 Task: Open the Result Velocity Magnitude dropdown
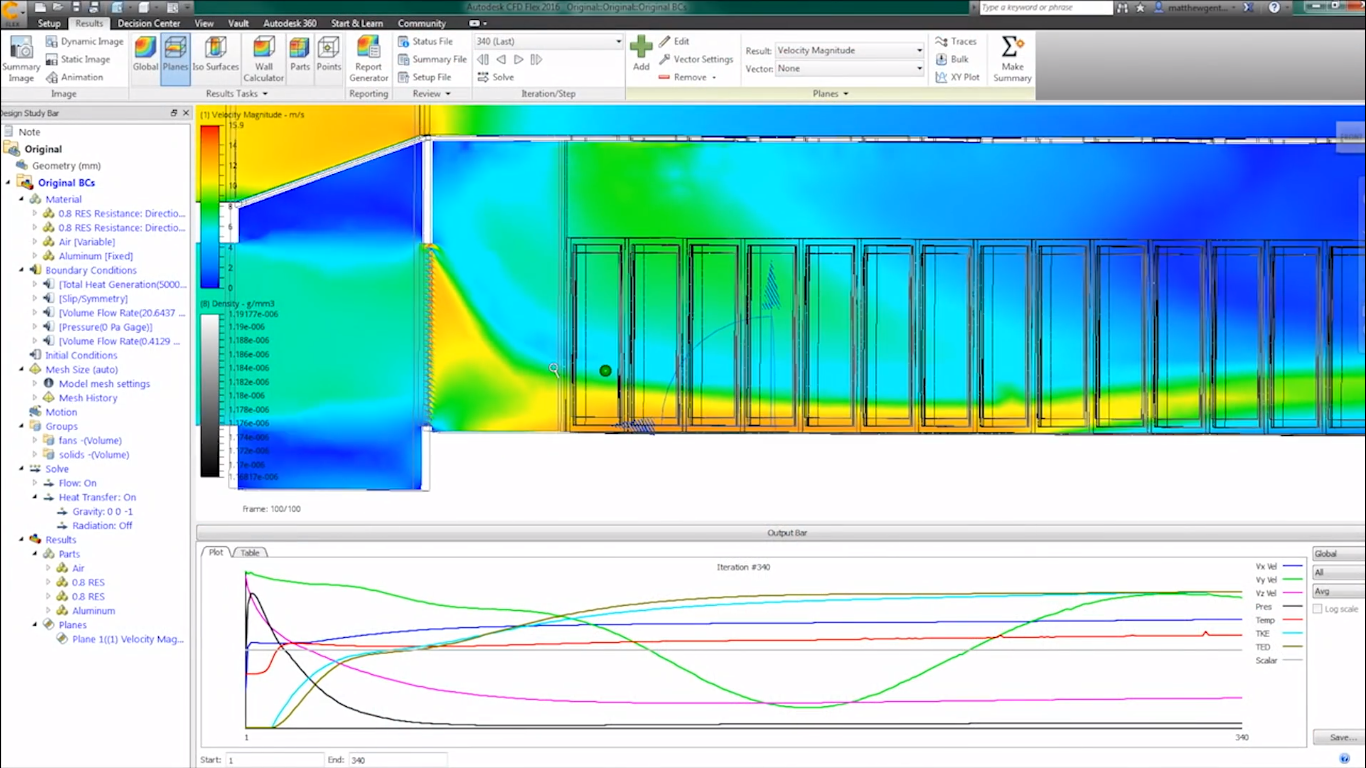[x=850, y=50]
